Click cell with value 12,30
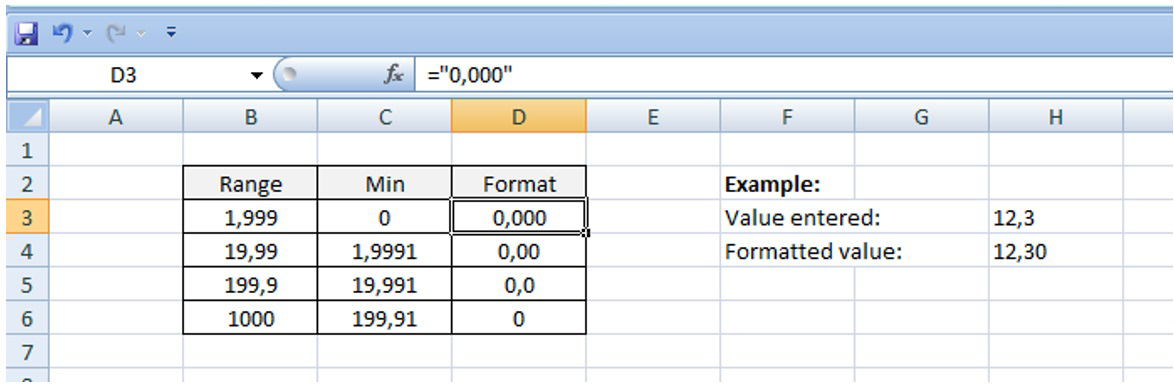The height and width of the screenshot is (385, 1174). click(1055, 251)
